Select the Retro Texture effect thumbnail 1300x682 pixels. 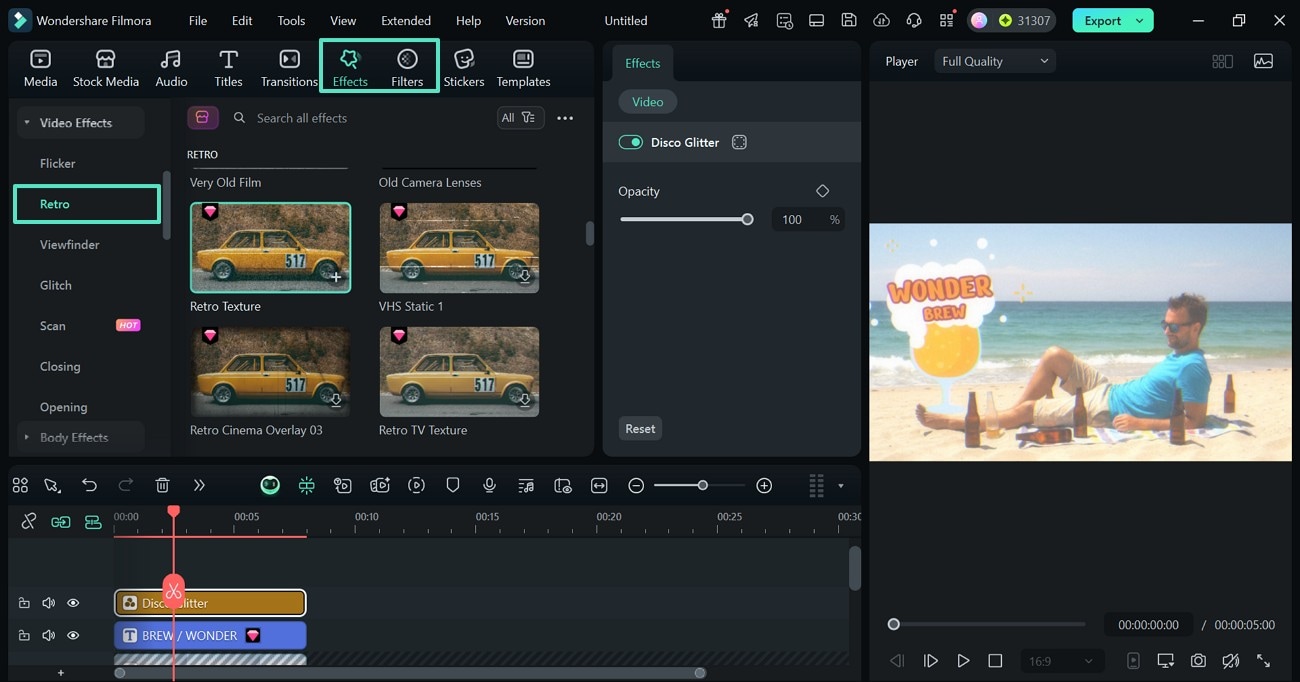tap(270, 247)
